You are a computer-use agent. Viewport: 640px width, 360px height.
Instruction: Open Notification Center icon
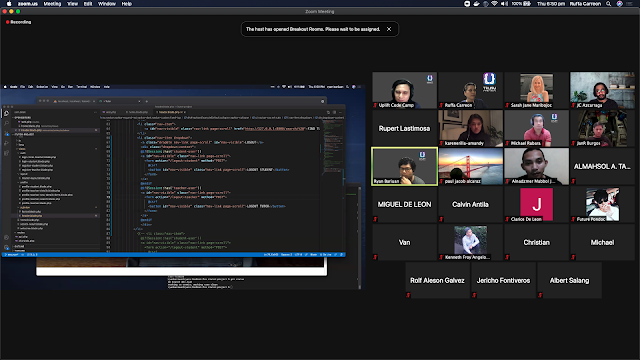pos(630,4)
